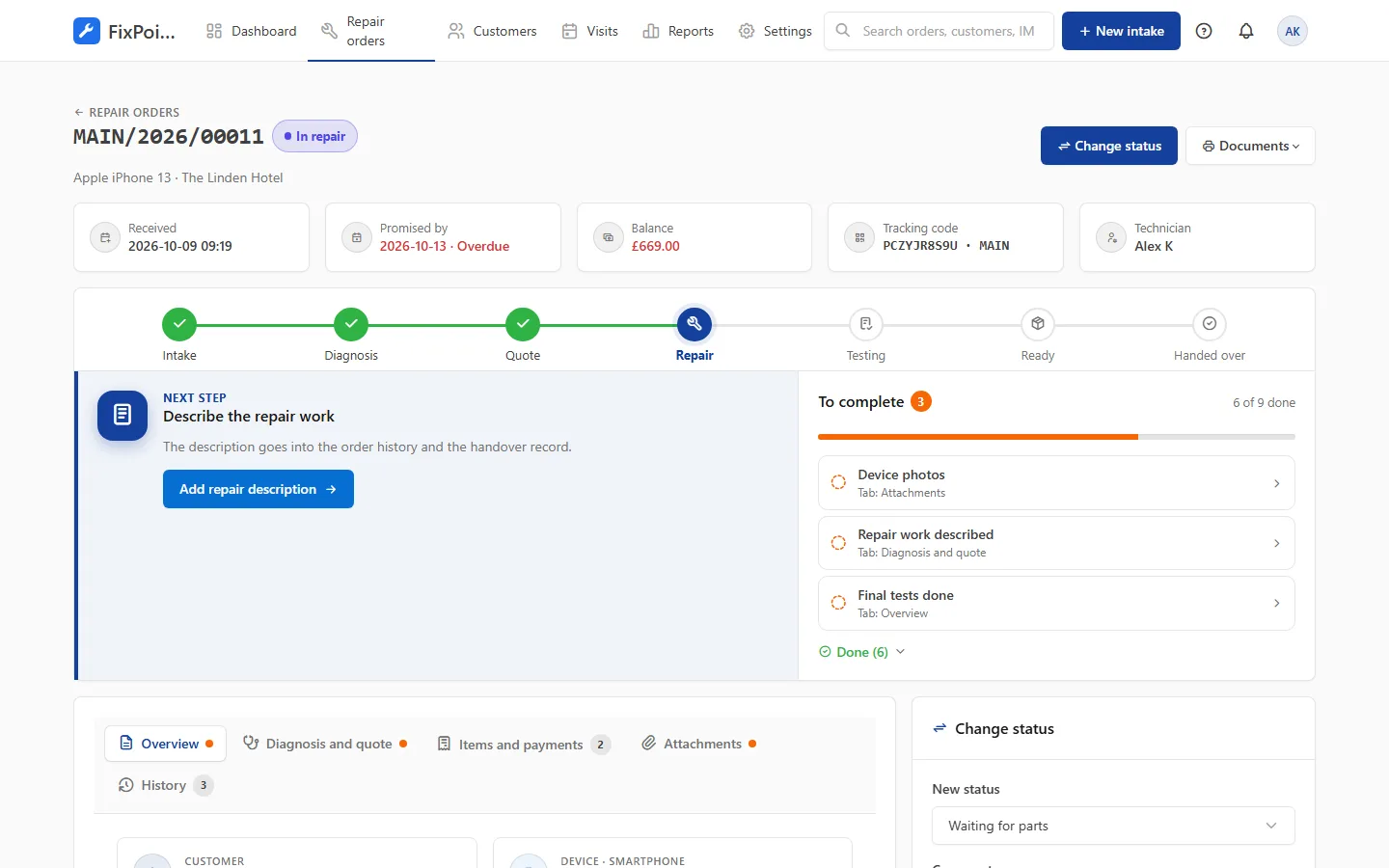Screen dimensions: 1389x868
Task: Open the Repair work described checklist item
Action: point(1056,543)
